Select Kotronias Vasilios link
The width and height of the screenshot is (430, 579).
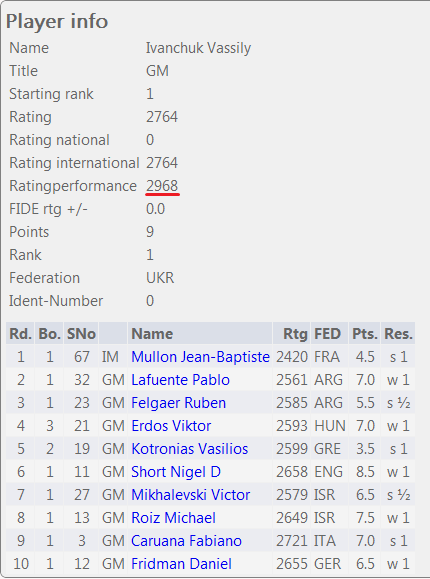tap(190, 449)
